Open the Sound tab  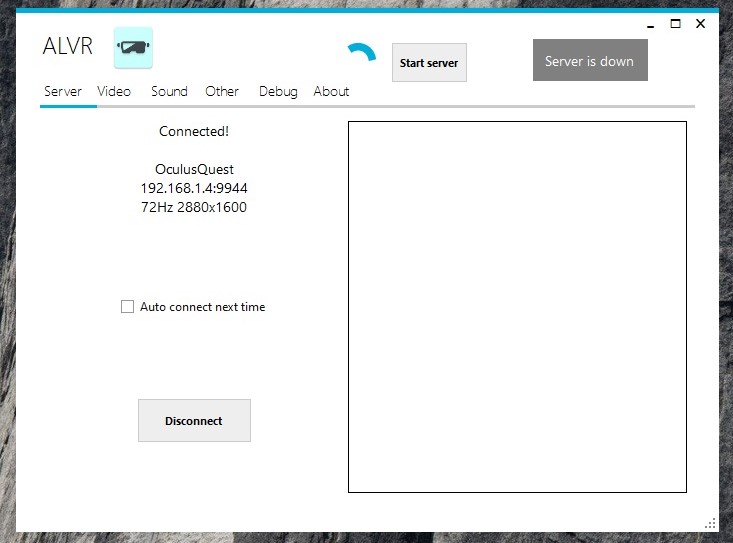[x=169, y=91]
